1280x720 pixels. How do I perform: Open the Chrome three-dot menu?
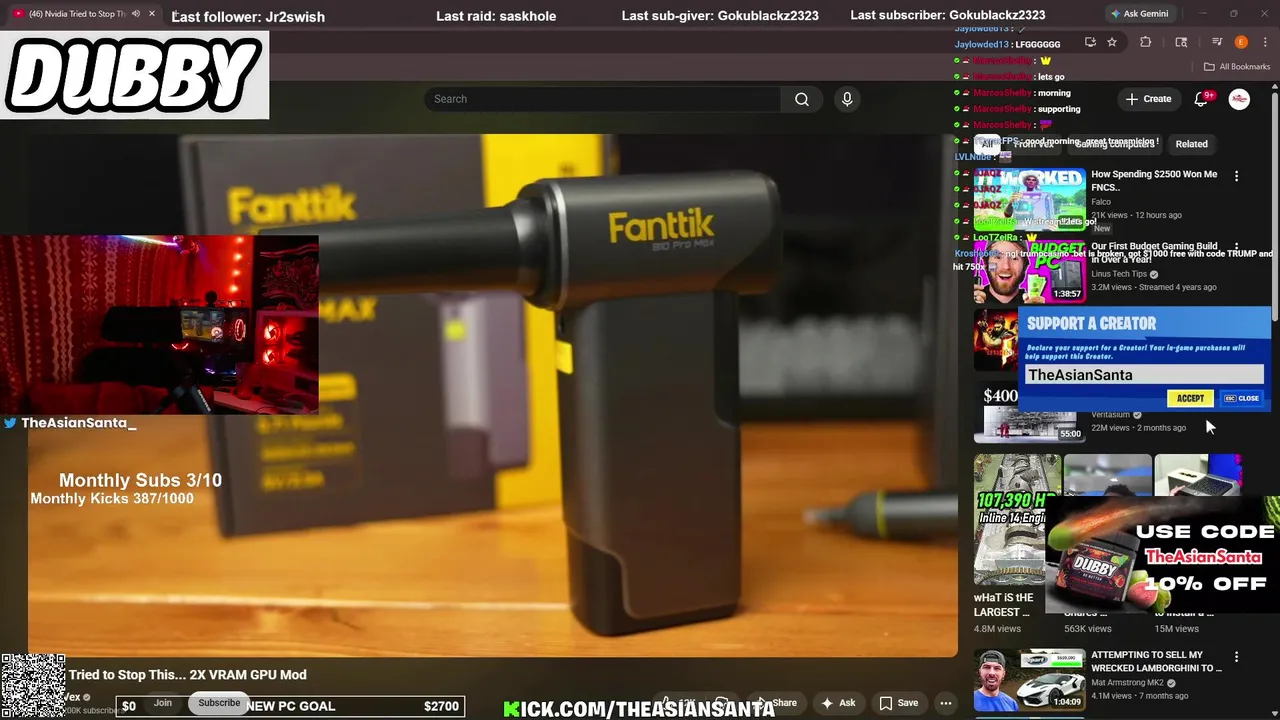1263,42
